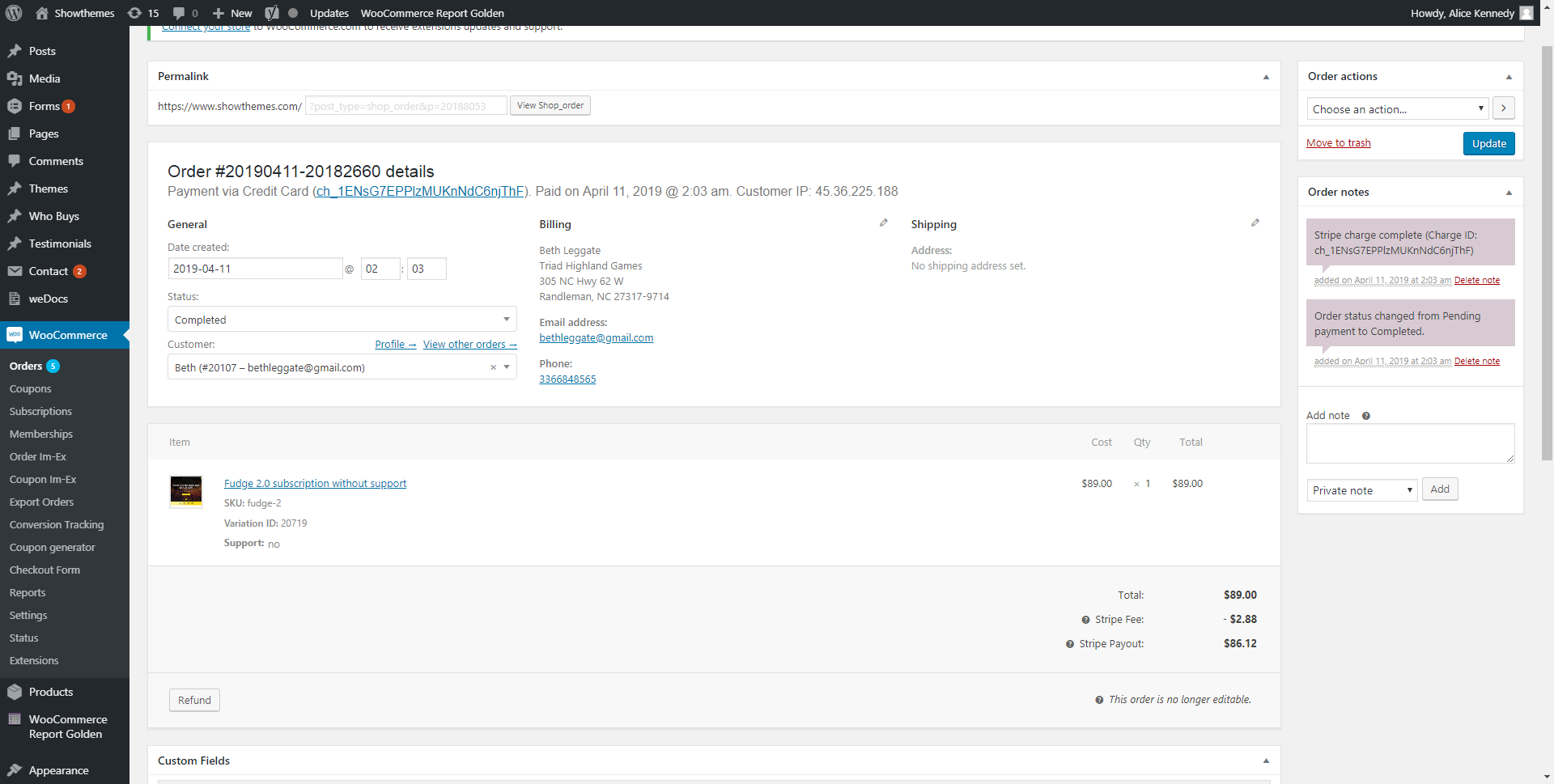The width and height of the screenshot is (1554, 784).
Task: Click the minute field showing 03
Action: click(x=427, y=269)
